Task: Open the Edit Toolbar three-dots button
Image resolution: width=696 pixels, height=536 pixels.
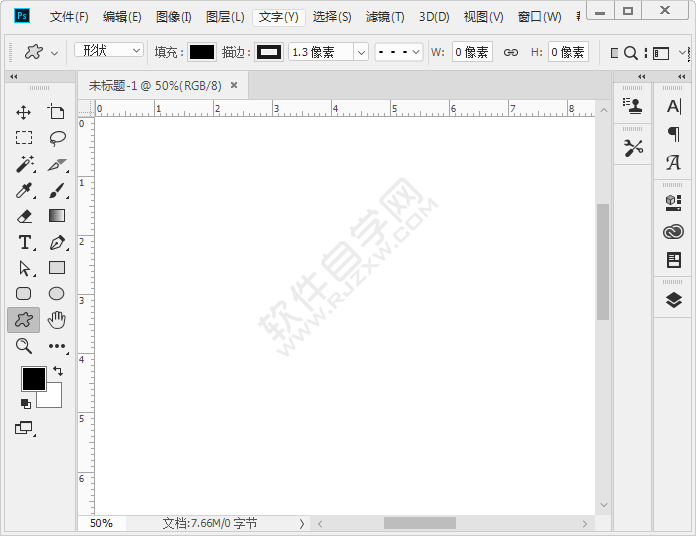Action: click(x=57, y=346)
